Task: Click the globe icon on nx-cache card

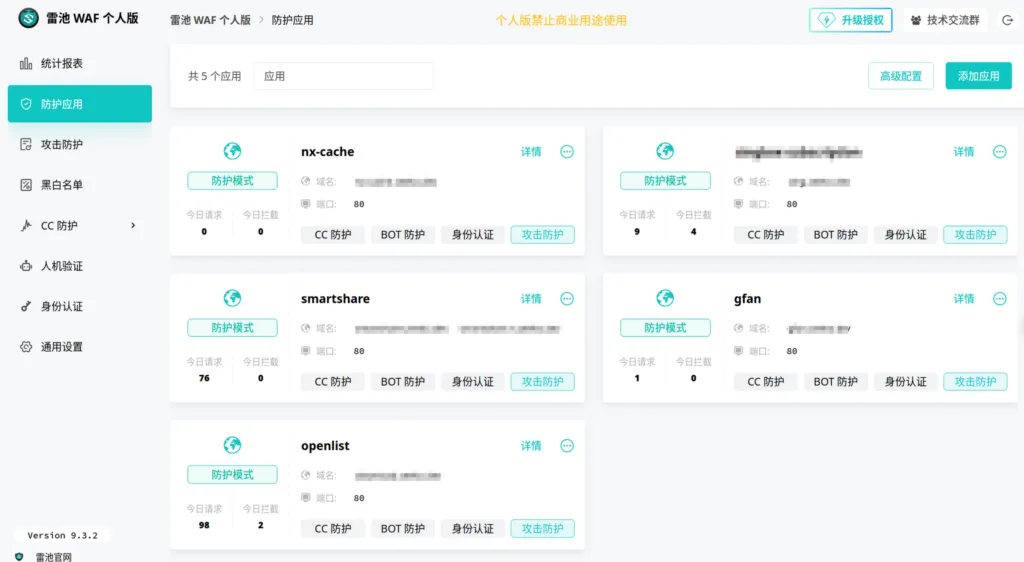Action: 232,151
